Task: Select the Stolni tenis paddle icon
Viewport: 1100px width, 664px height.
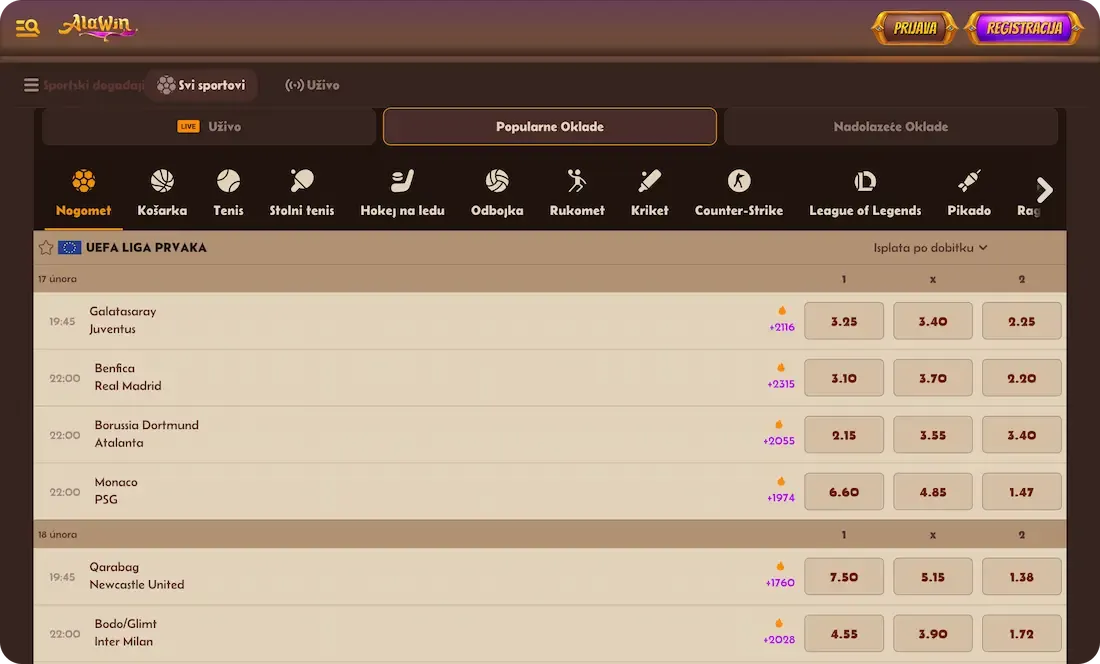Action: coord(301,180)
